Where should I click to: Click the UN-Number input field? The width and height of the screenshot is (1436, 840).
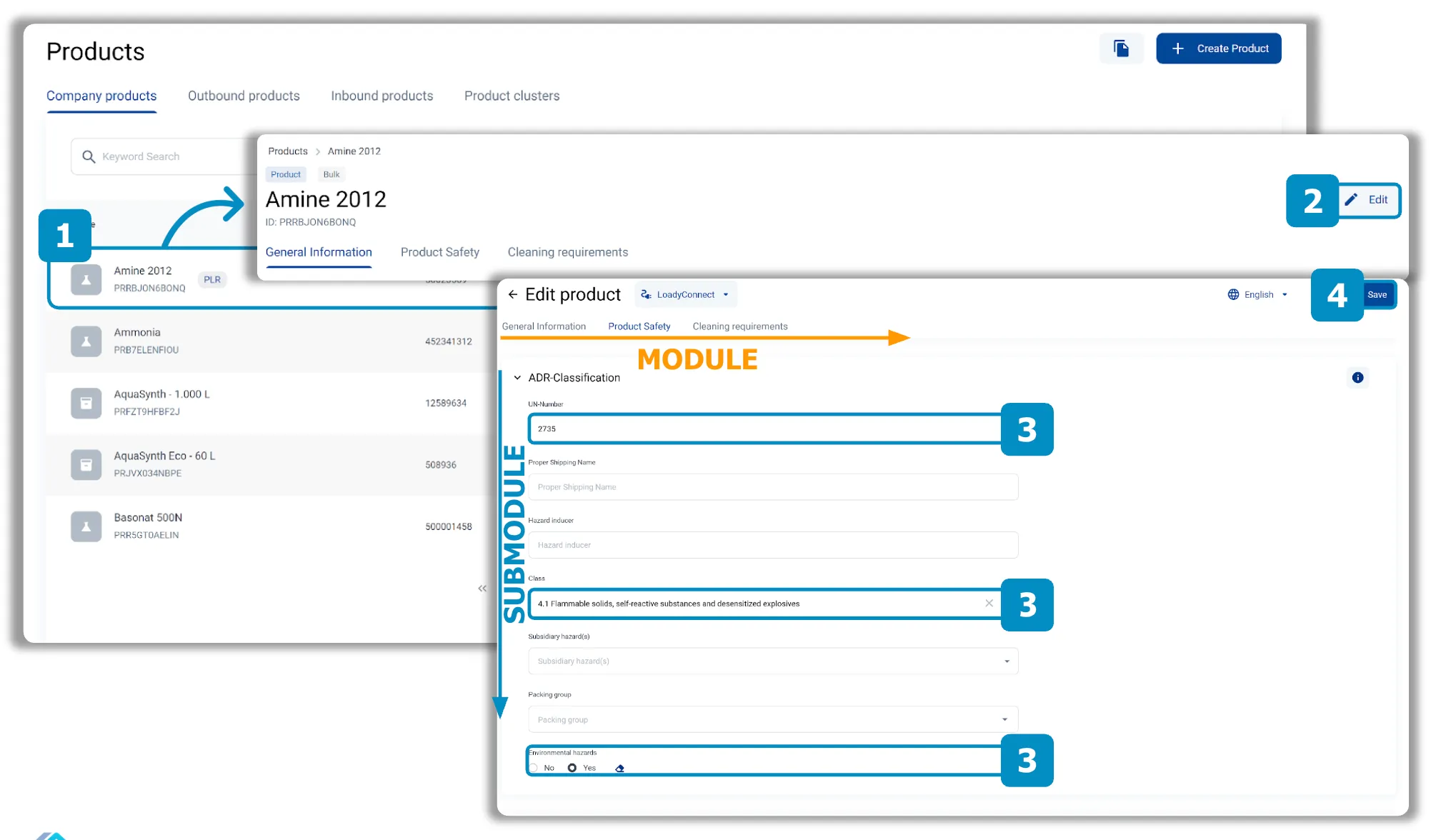click(765, 429)
